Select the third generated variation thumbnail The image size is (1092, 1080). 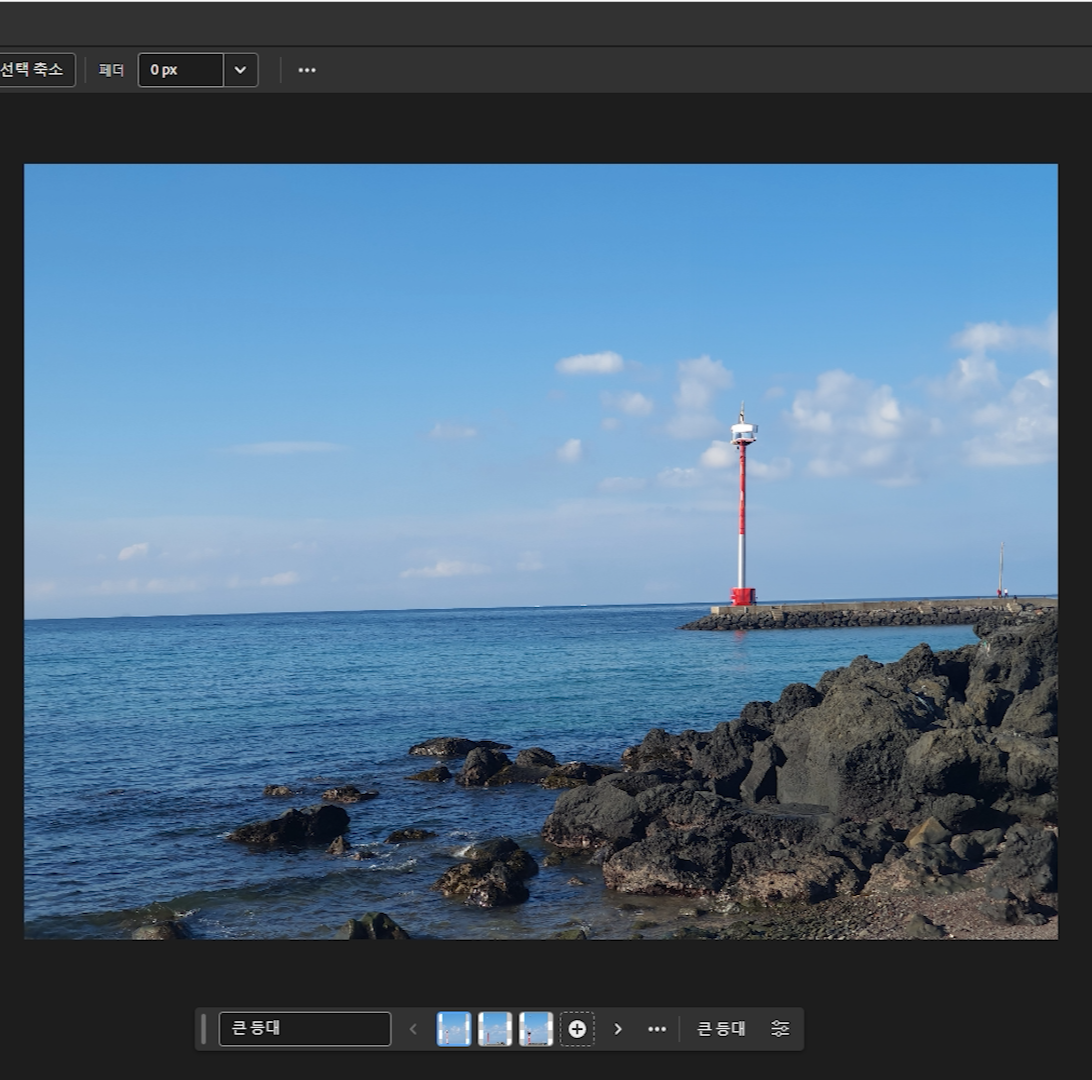click(536, 1028)
